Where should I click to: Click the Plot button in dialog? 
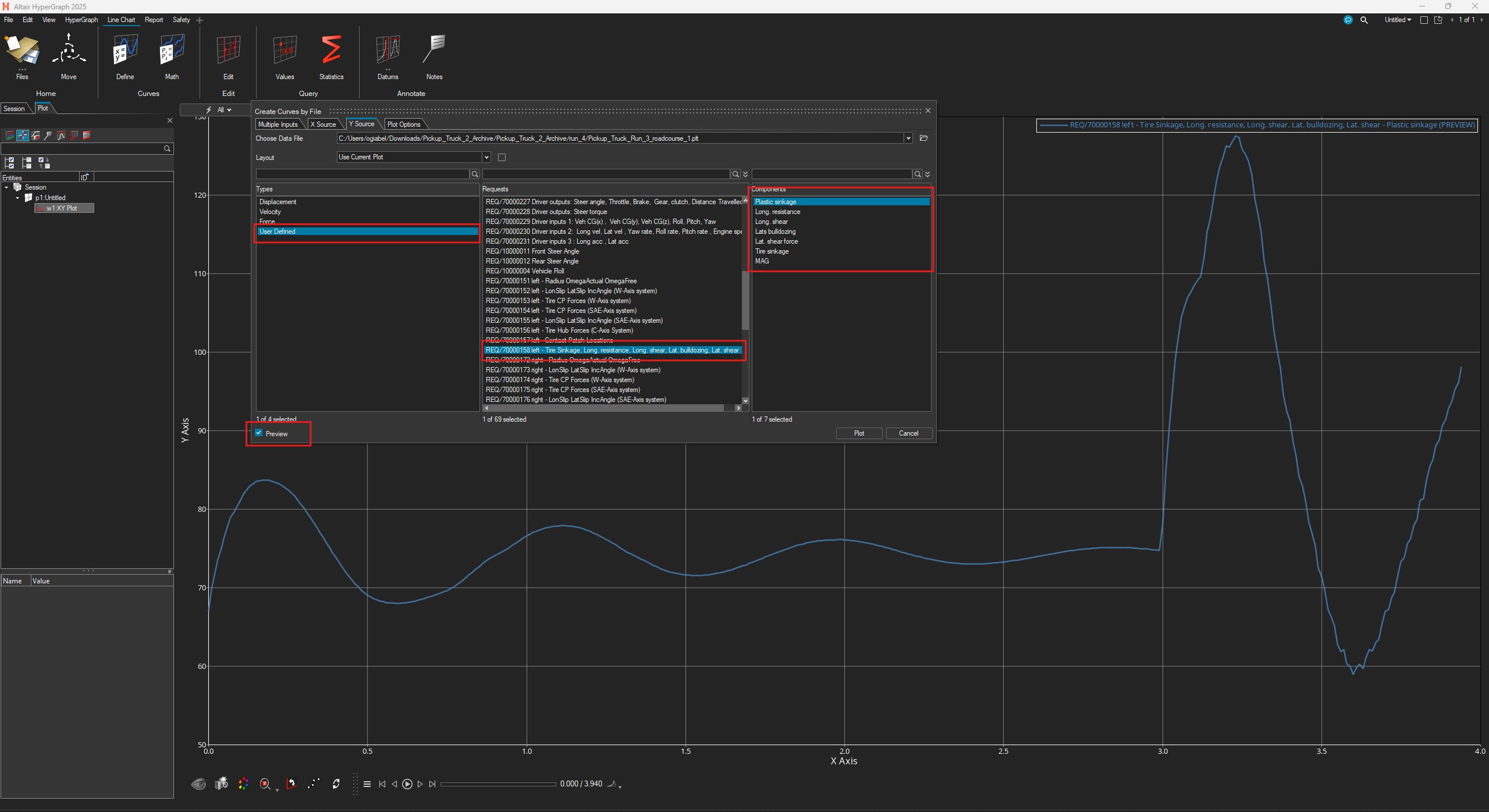[859, 433]
